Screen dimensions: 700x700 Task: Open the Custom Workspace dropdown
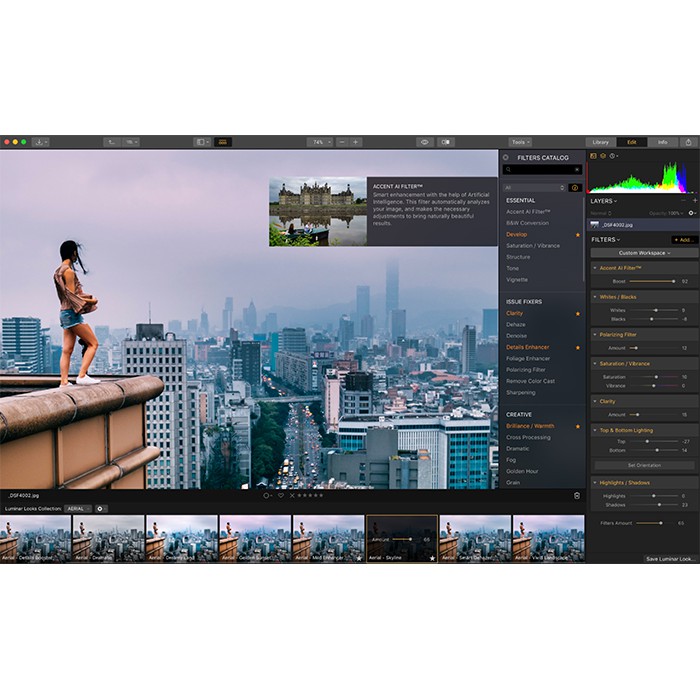[642, 253]
